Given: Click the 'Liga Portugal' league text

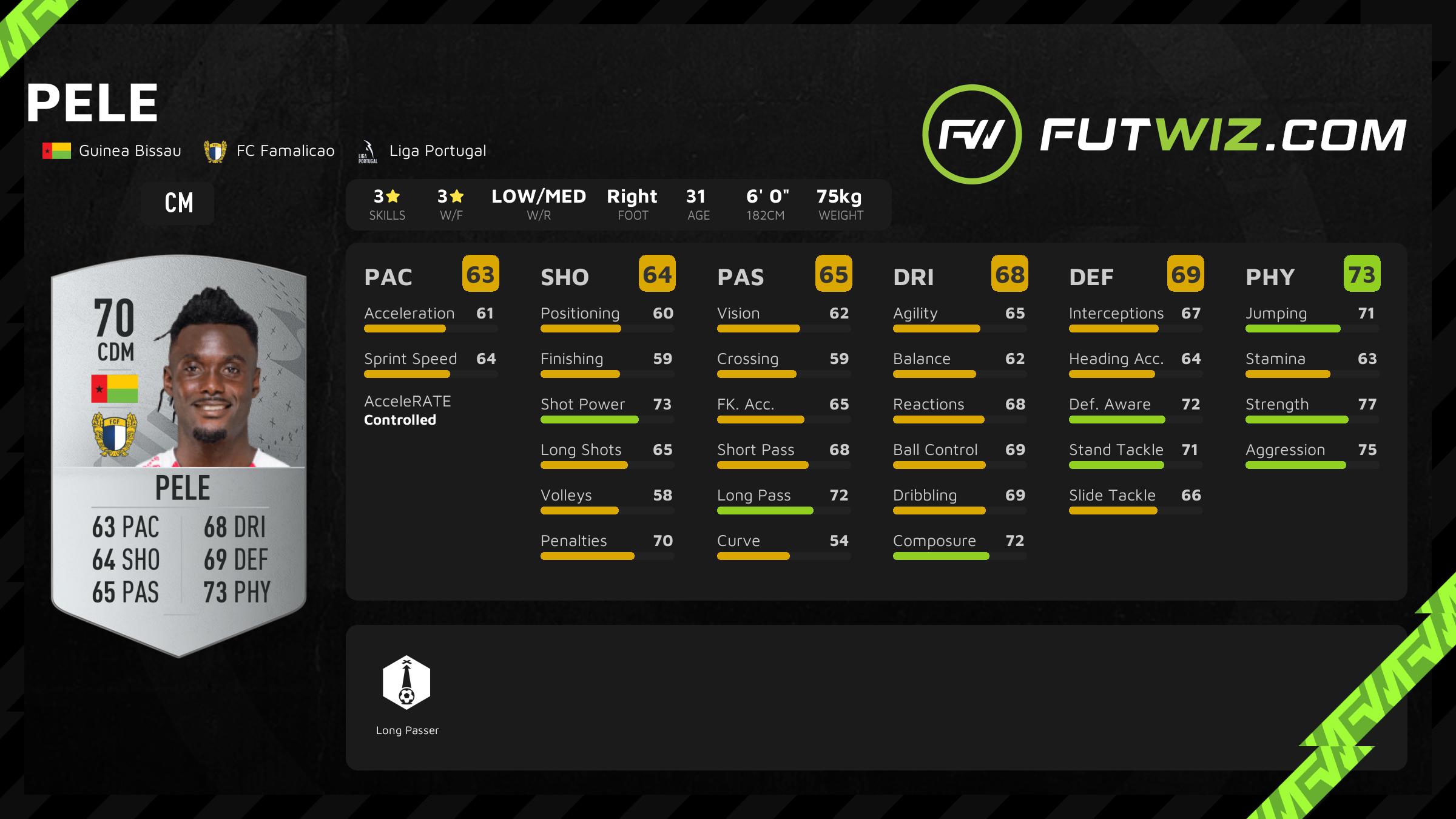Looking at the screenshot, I should click(x=437, y=151).
